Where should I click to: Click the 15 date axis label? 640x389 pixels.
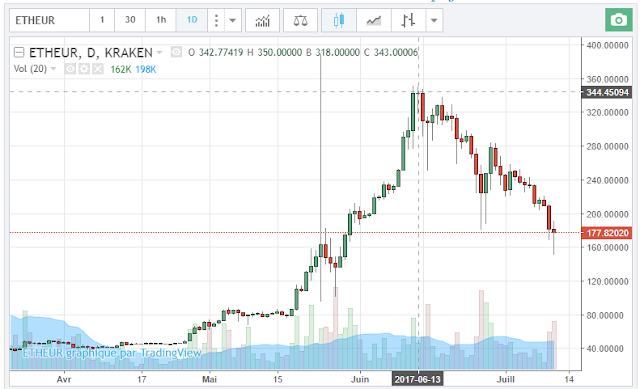pos(278,379)
